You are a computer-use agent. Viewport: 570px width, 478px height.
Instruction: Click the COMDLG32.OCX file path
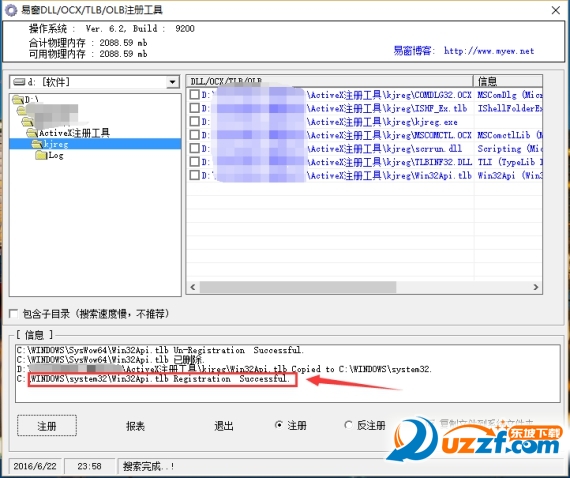337,95
